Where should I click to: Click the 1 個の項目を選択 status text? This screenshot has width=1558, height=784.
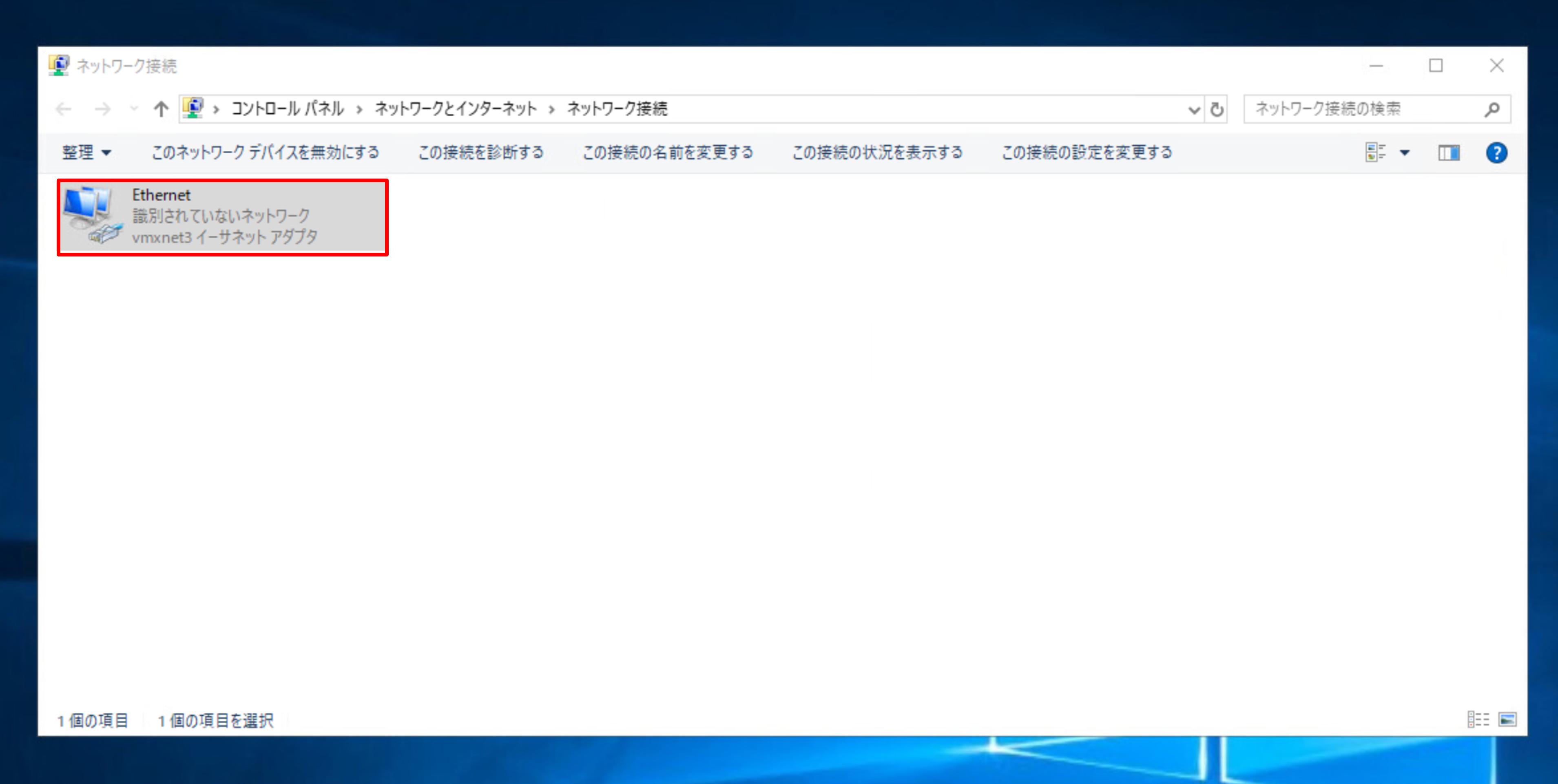tap(215, 720)
